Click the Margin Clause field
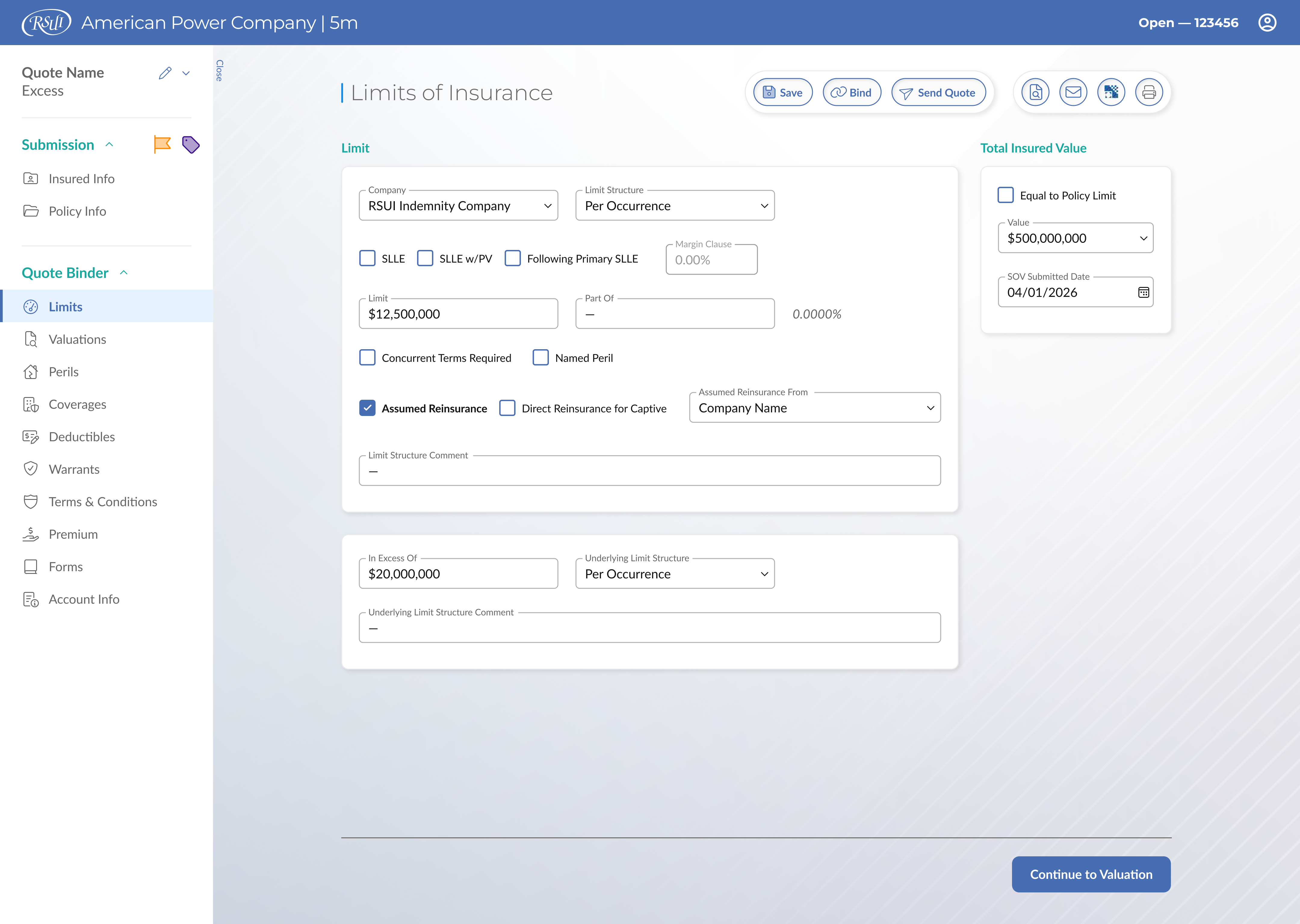 (711, 260)
